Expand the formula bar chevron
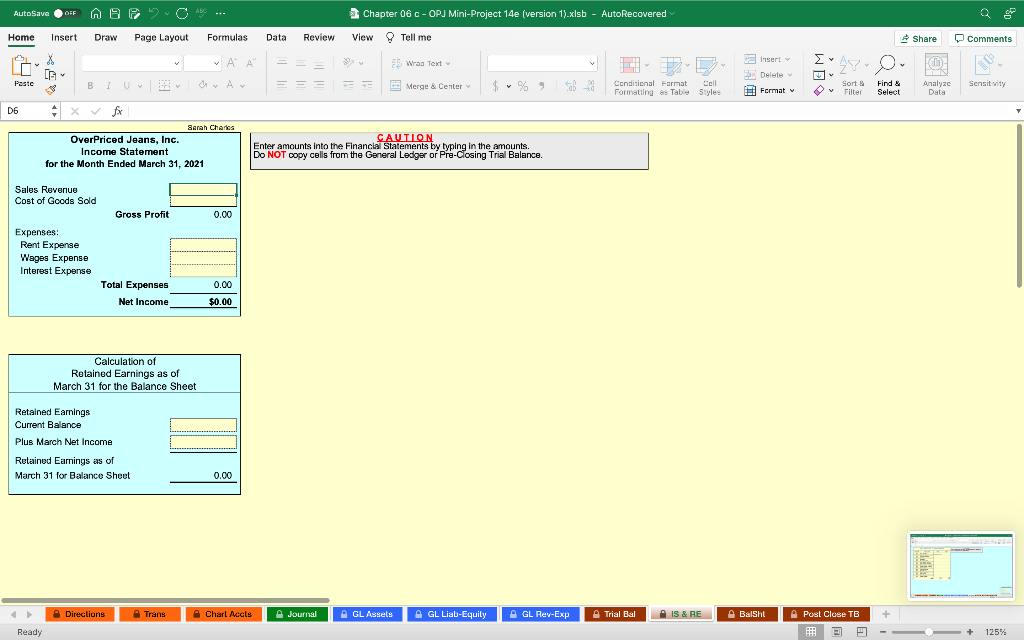 (1017, 111)
